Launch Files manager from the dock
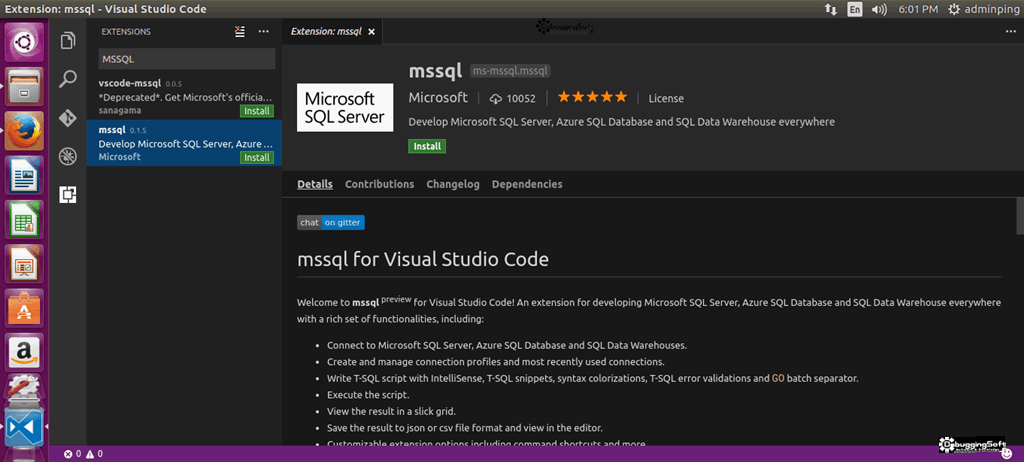 (x=25, y=86)
